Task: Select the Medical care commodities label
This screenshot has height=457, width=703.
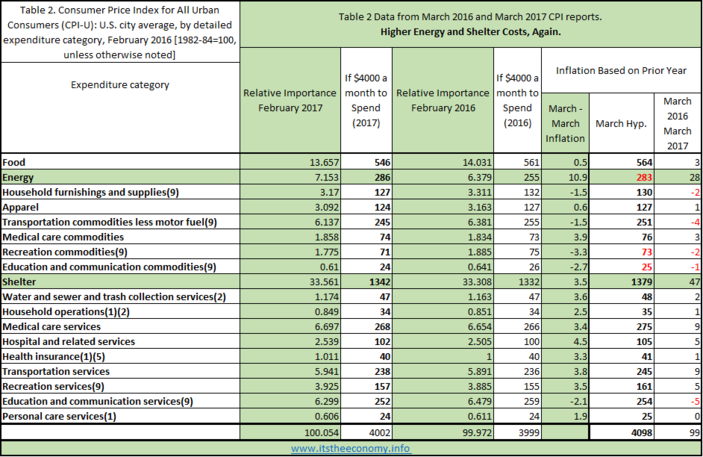Action: point(63,237)
